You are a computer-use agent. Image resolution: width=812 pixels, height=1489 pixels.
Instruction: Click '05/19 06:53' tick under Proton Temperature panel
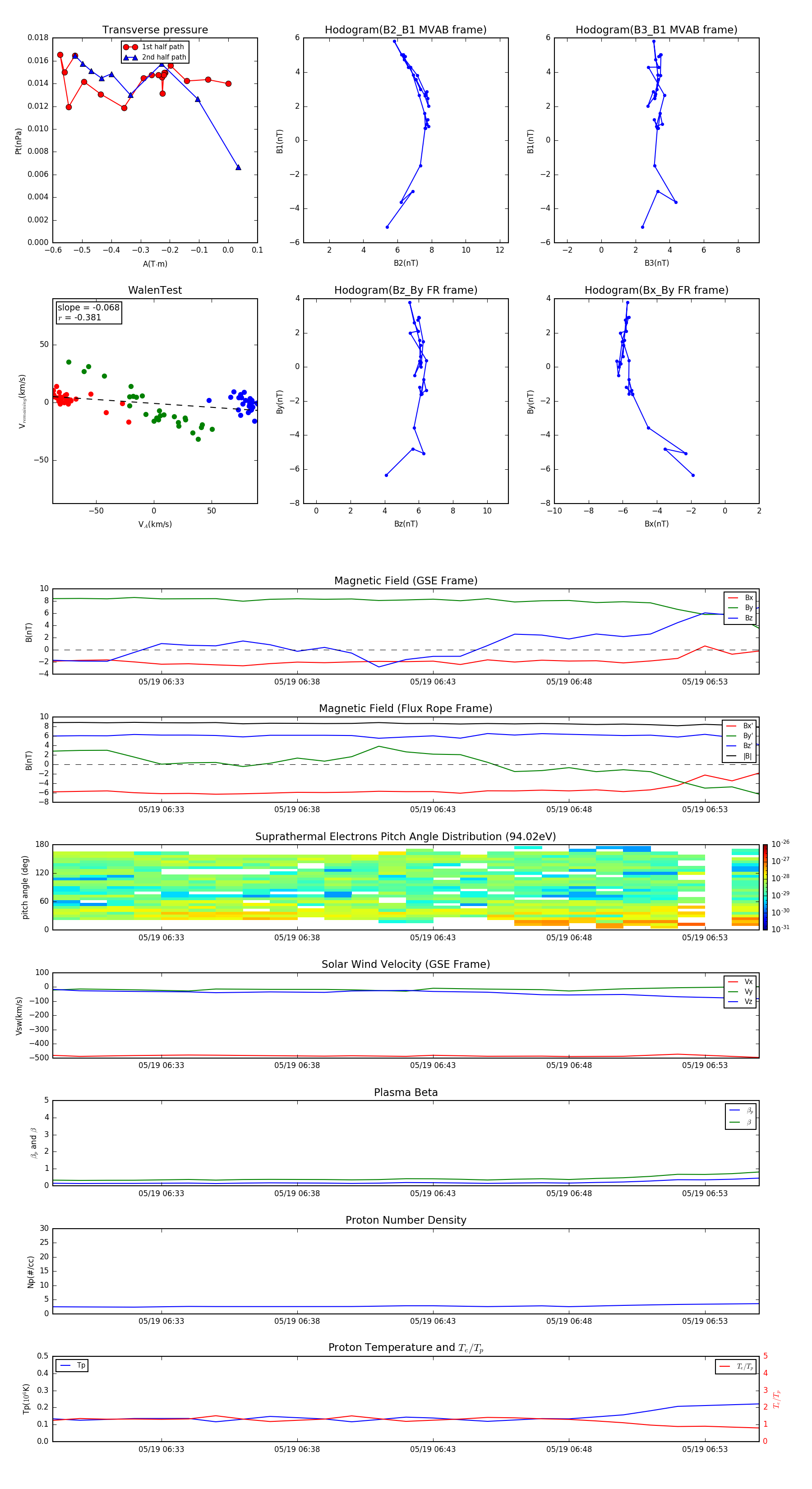(x=705, y=1449)
